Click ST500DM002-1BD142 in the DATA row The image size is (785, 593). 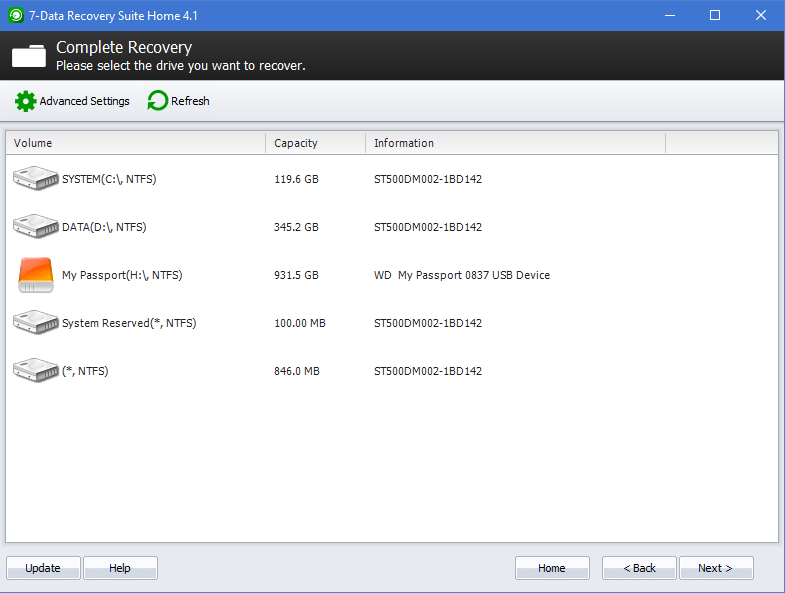(428, 227)
